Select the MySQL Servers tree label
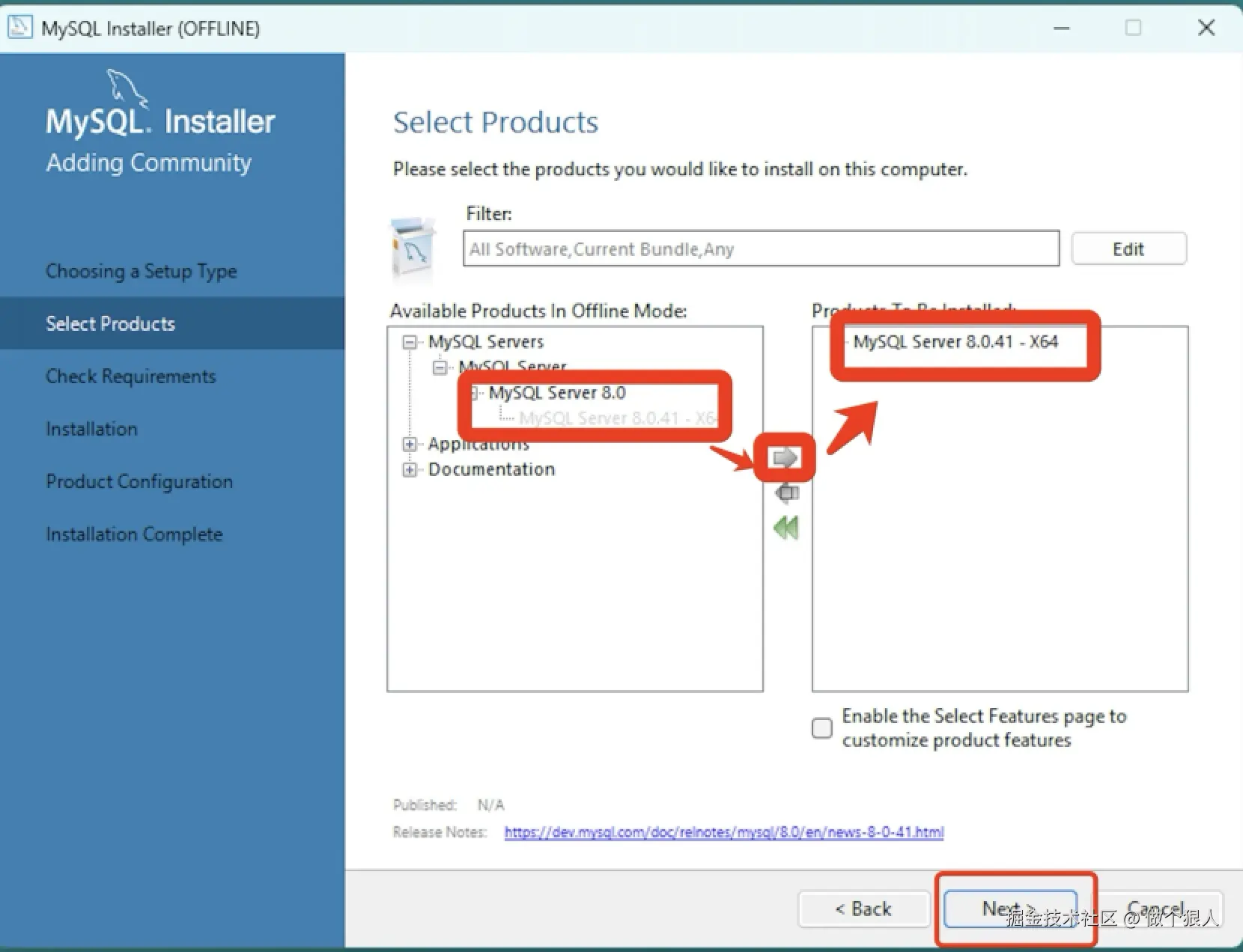This screenshot has height=952, width=1243. tap(486, 342)
